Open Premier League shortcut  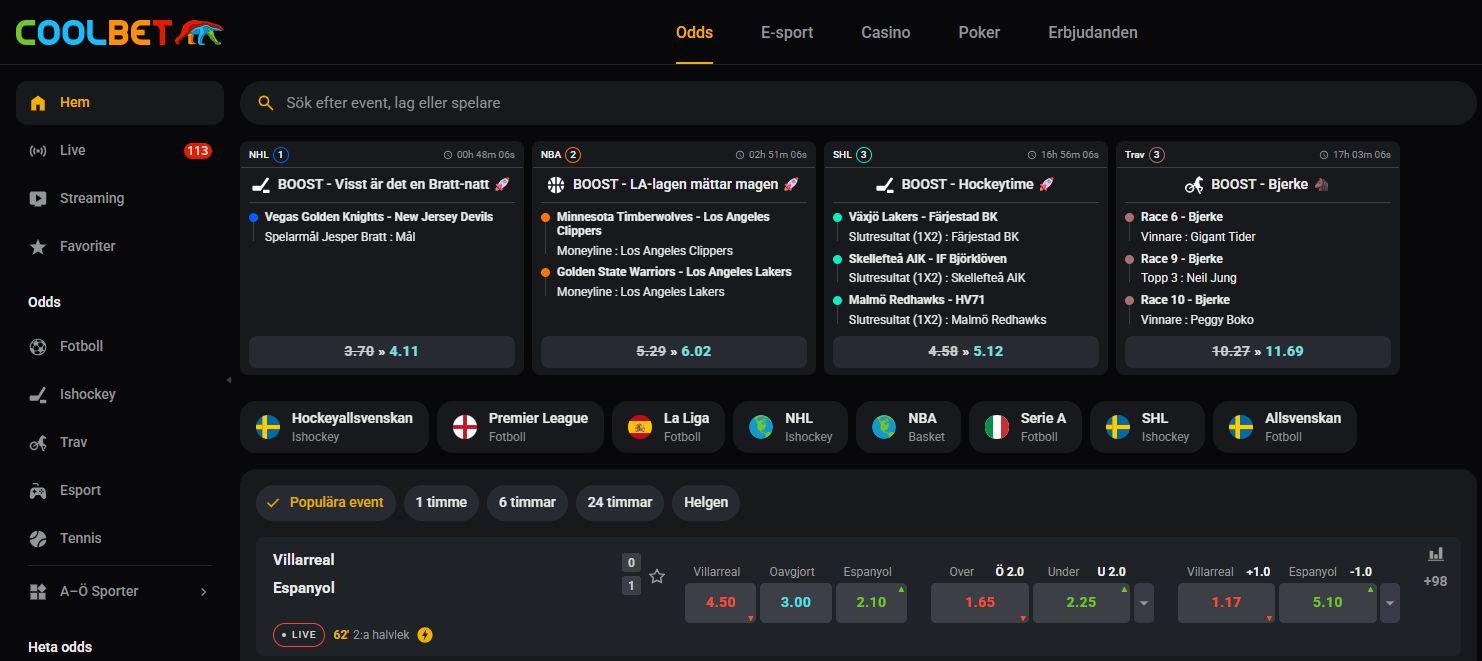(520, 427)
